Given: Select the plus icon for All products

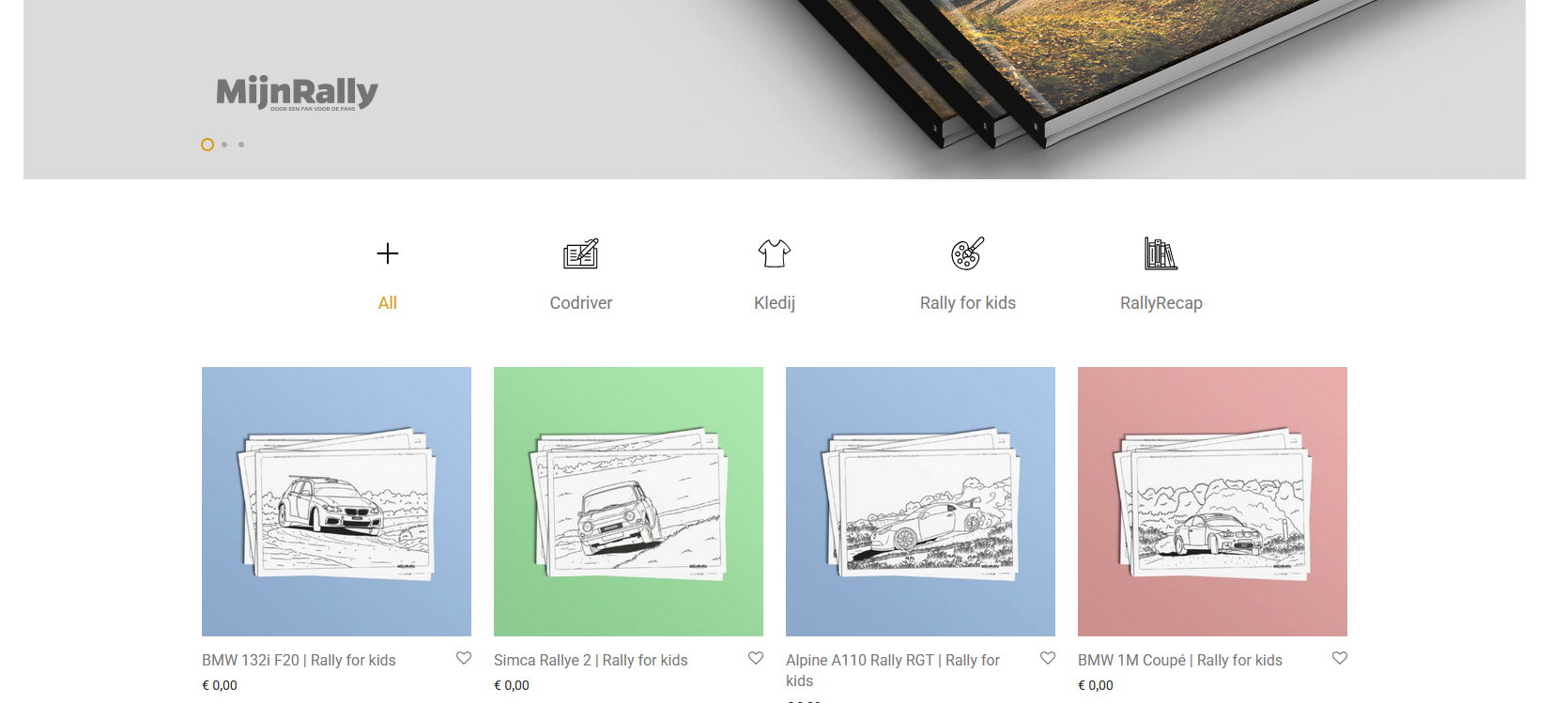Looking at the screenshot, I should [388, 253].
